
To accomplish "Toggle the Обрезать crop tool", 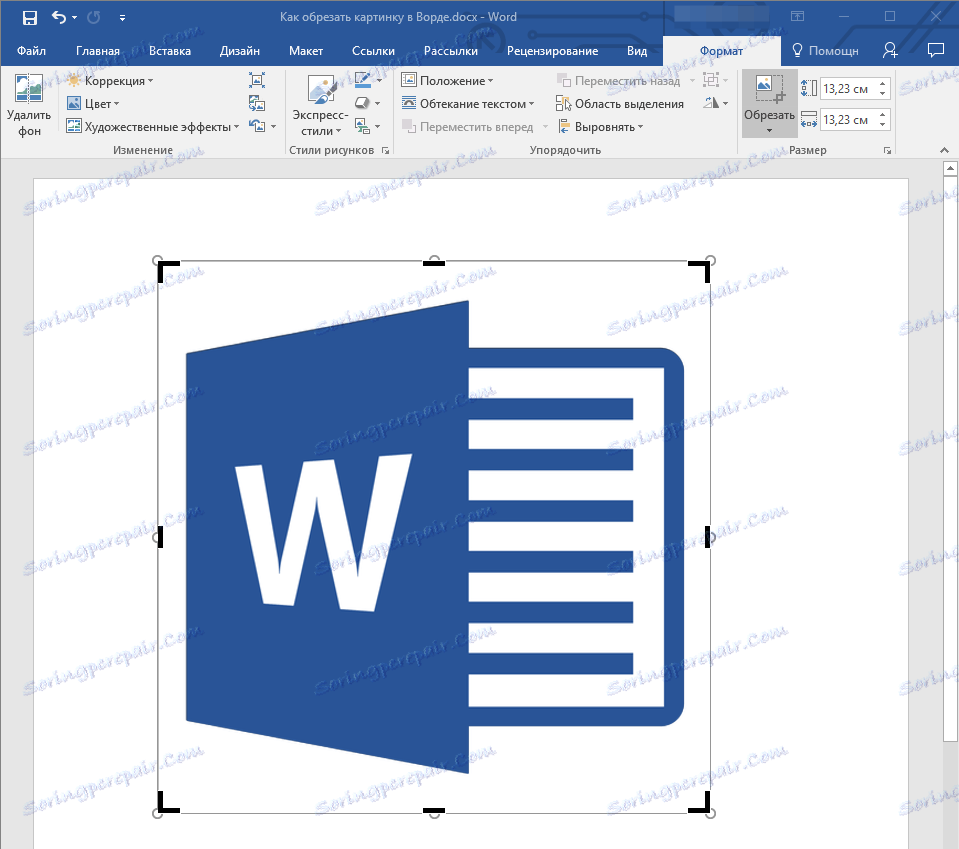I will (769, 98).
